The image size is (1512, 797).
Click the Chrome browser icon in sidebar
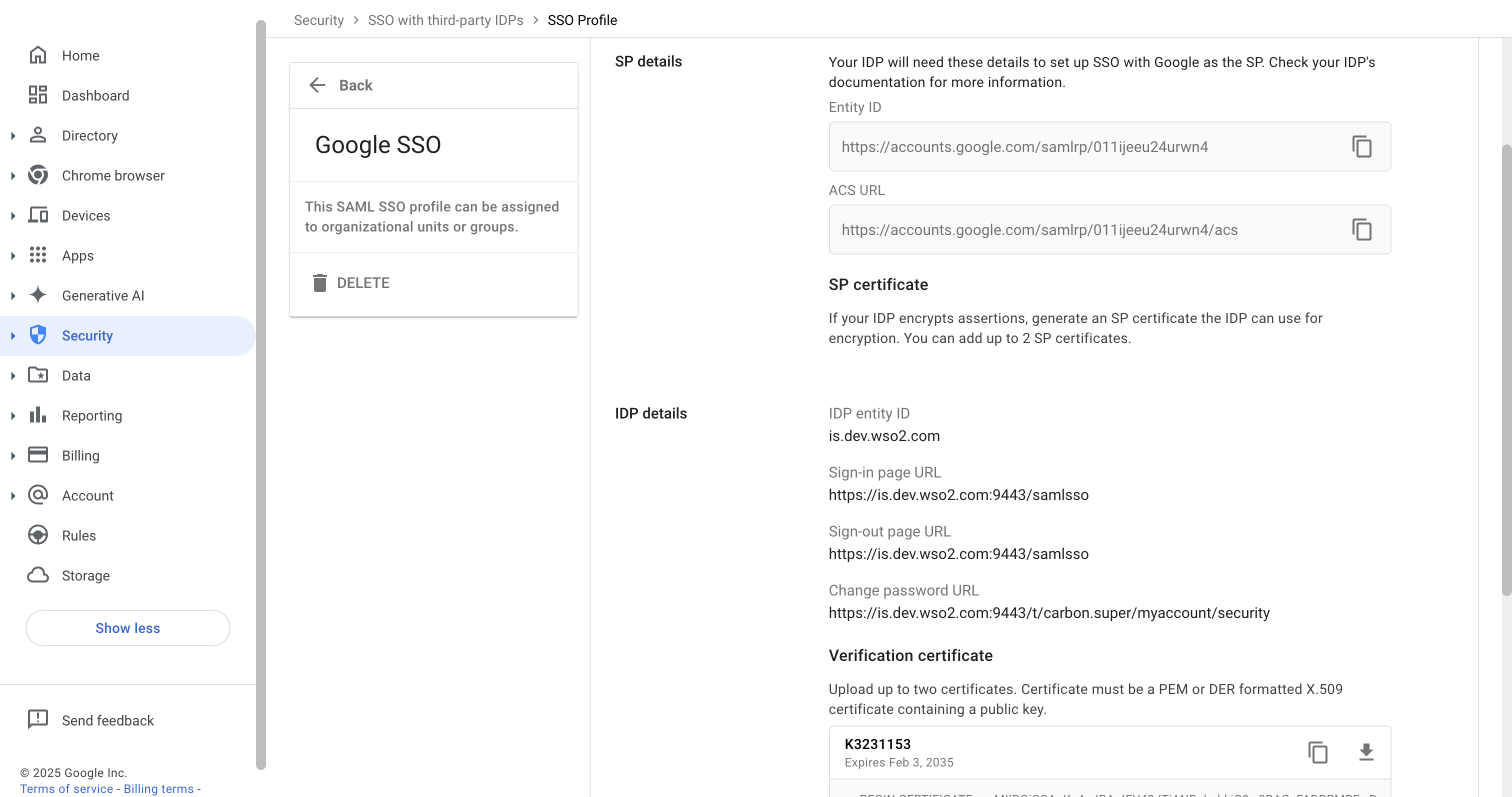(37, 175)
